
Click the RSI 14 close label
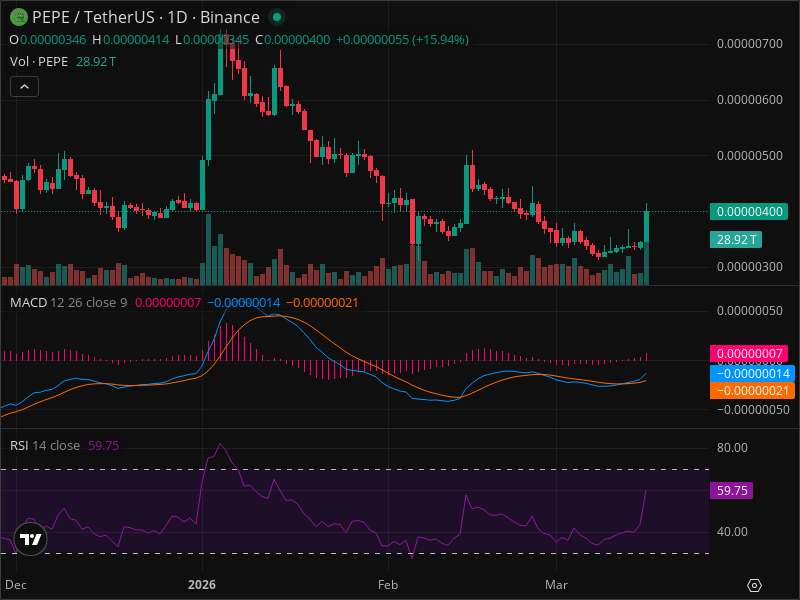45,445
